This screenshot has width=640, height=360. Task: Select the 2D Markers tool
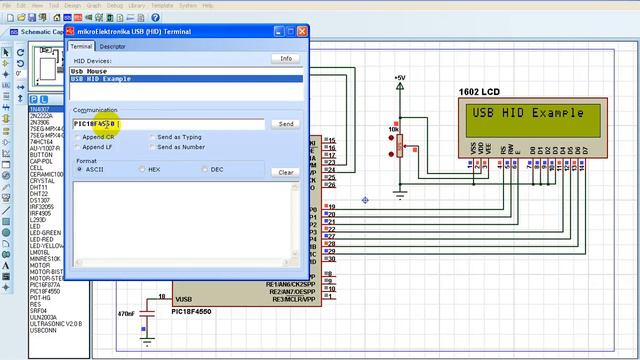point(6,287)
